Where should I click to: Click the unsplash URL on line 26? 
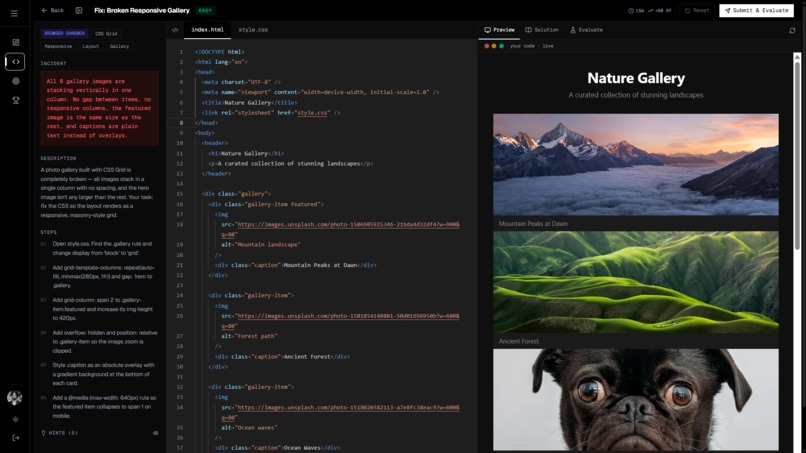348,316
